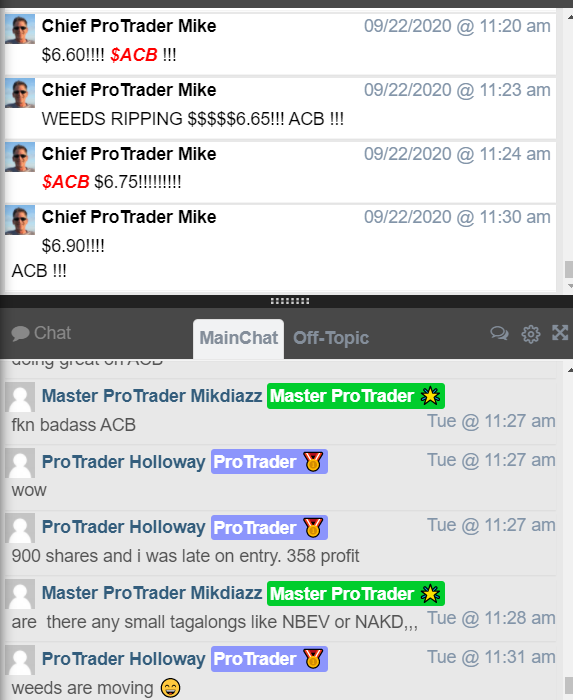Switch to the Off-Topic tab
Viewport: 573px width, 700px height.
pyautogui.click(x=331, y=338)
